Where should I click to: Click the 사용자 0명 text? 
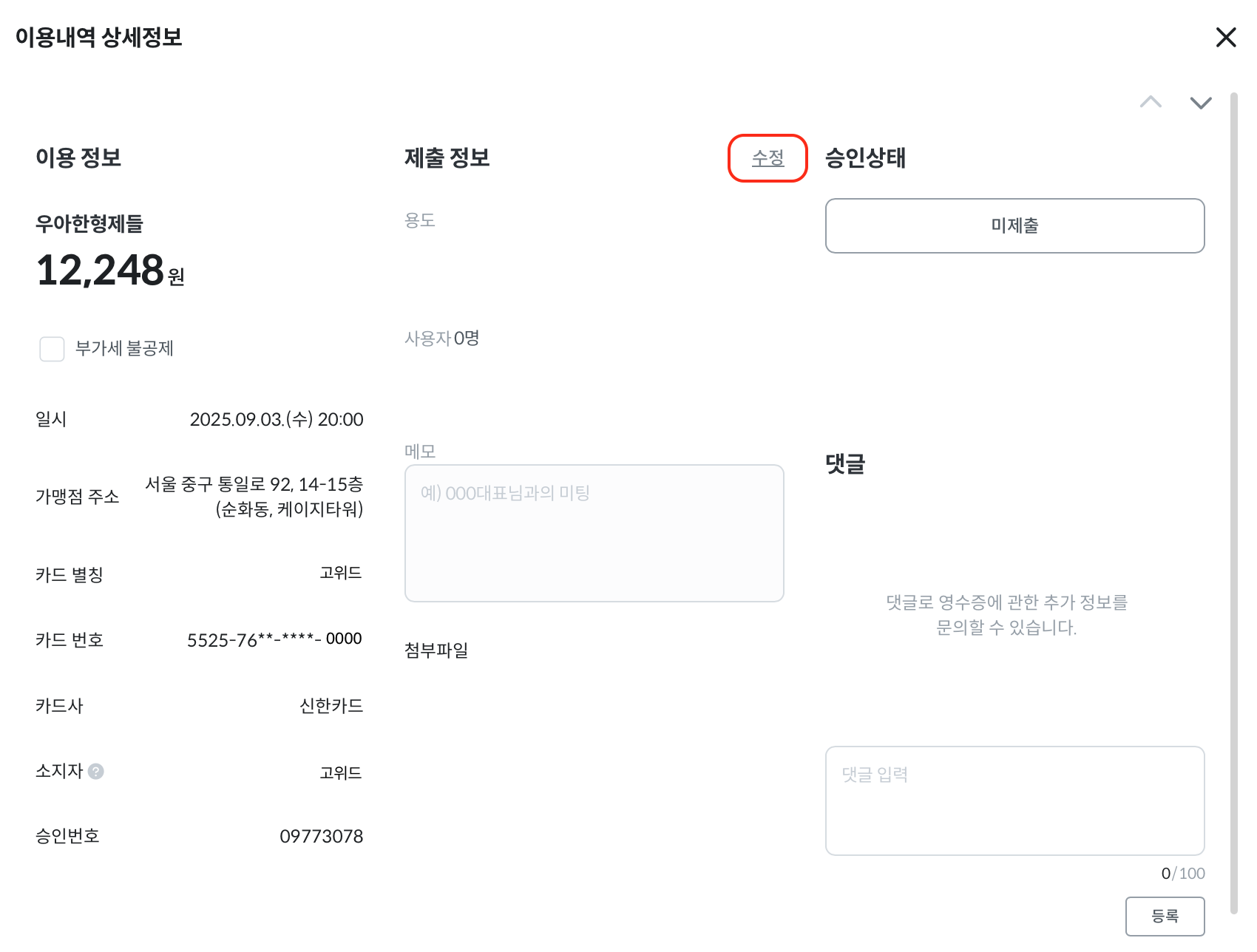441,339
